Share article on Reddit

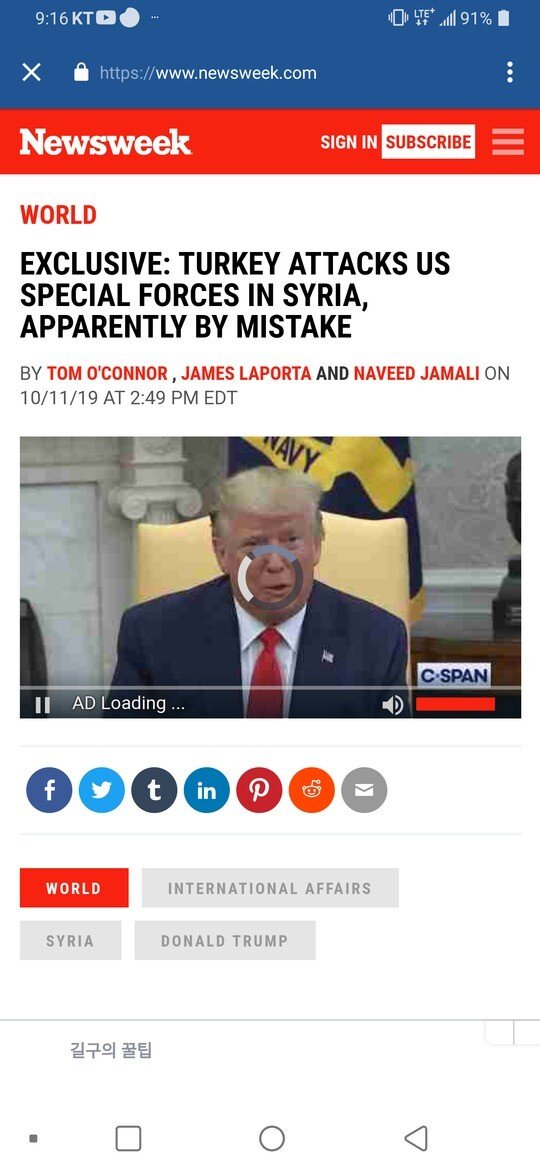[x=312, y=790]
